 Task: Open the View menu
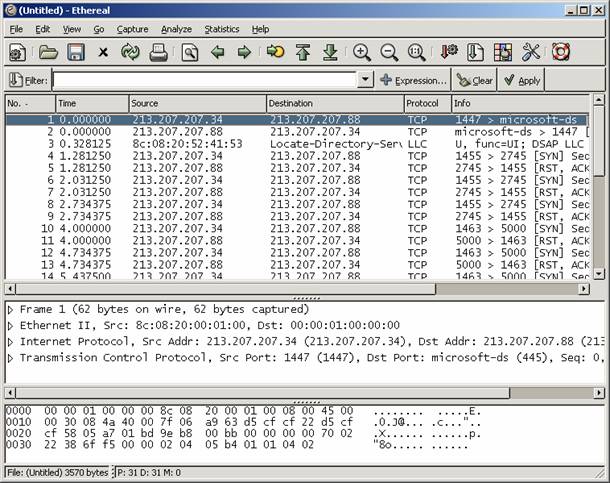[72, 29]
